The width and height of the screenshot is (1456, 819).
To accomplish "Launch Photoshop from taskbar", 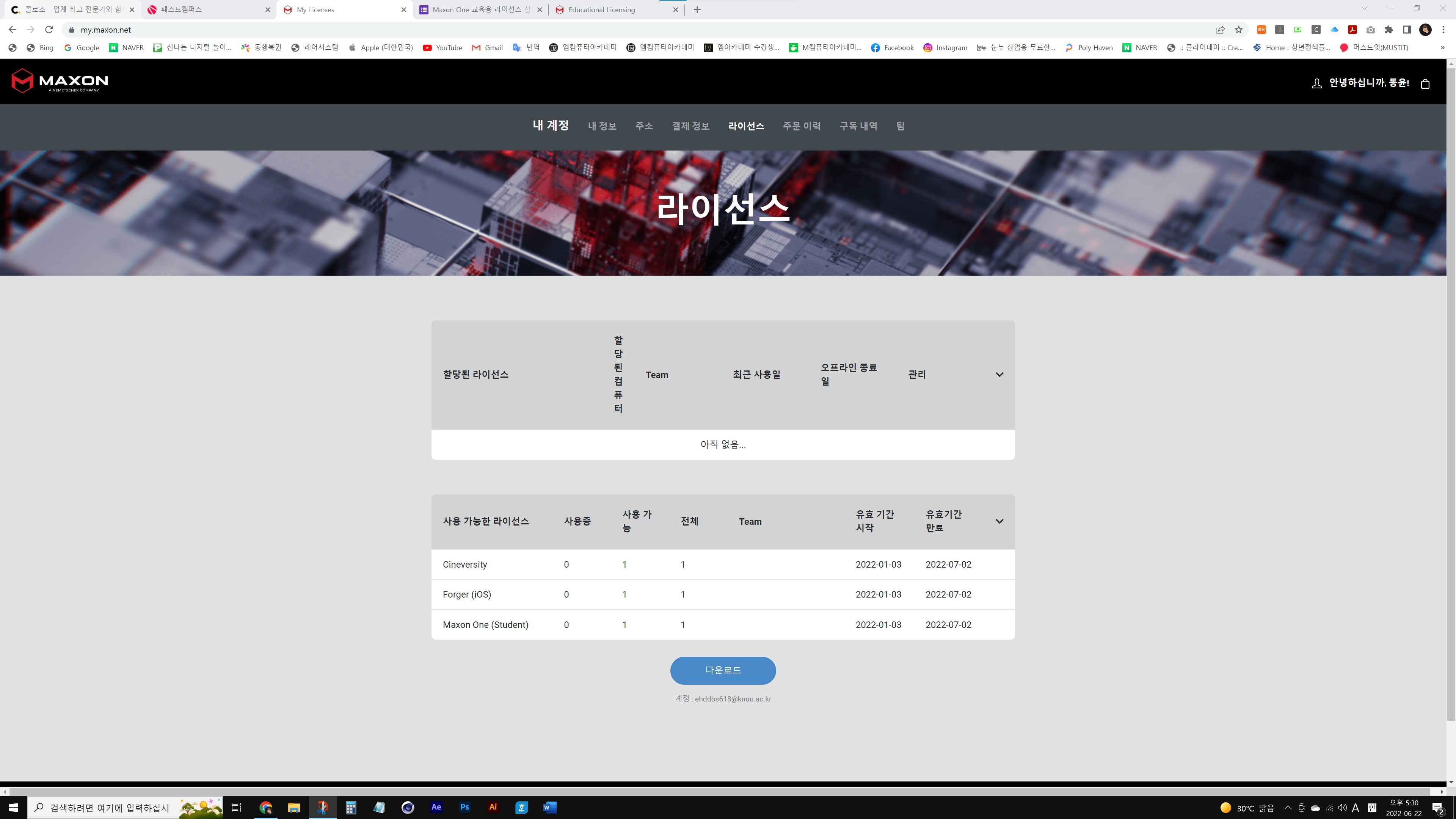I will 464,807.
